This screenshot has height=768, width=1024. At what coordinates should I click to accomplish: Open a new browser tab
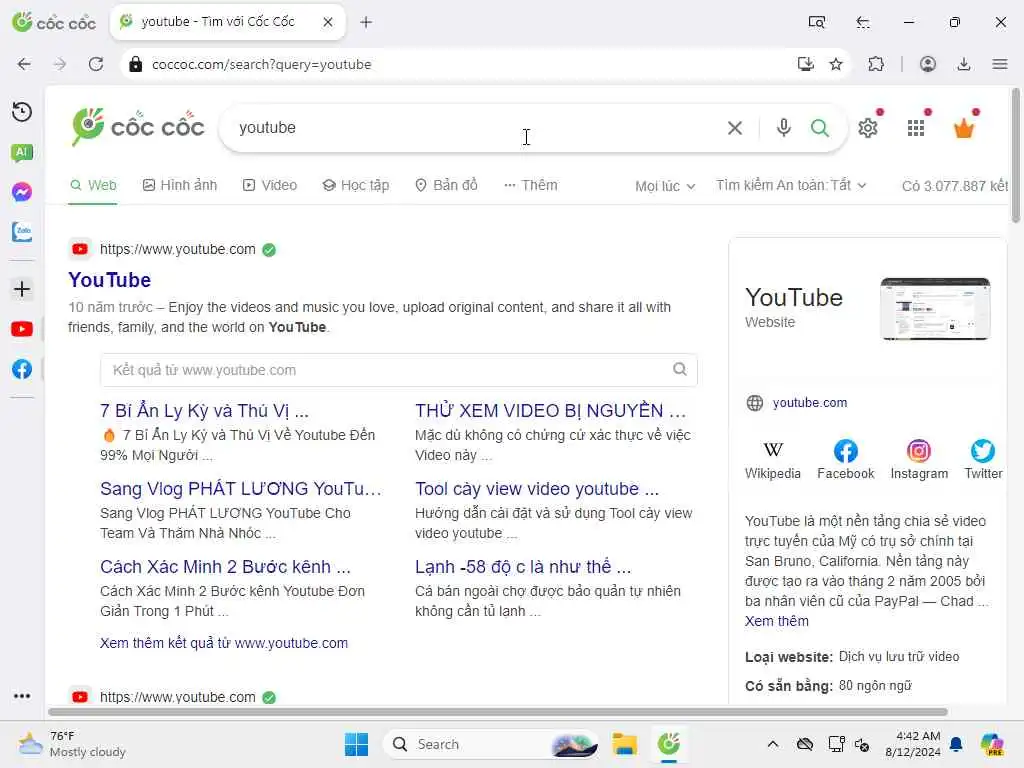[366, 22]
